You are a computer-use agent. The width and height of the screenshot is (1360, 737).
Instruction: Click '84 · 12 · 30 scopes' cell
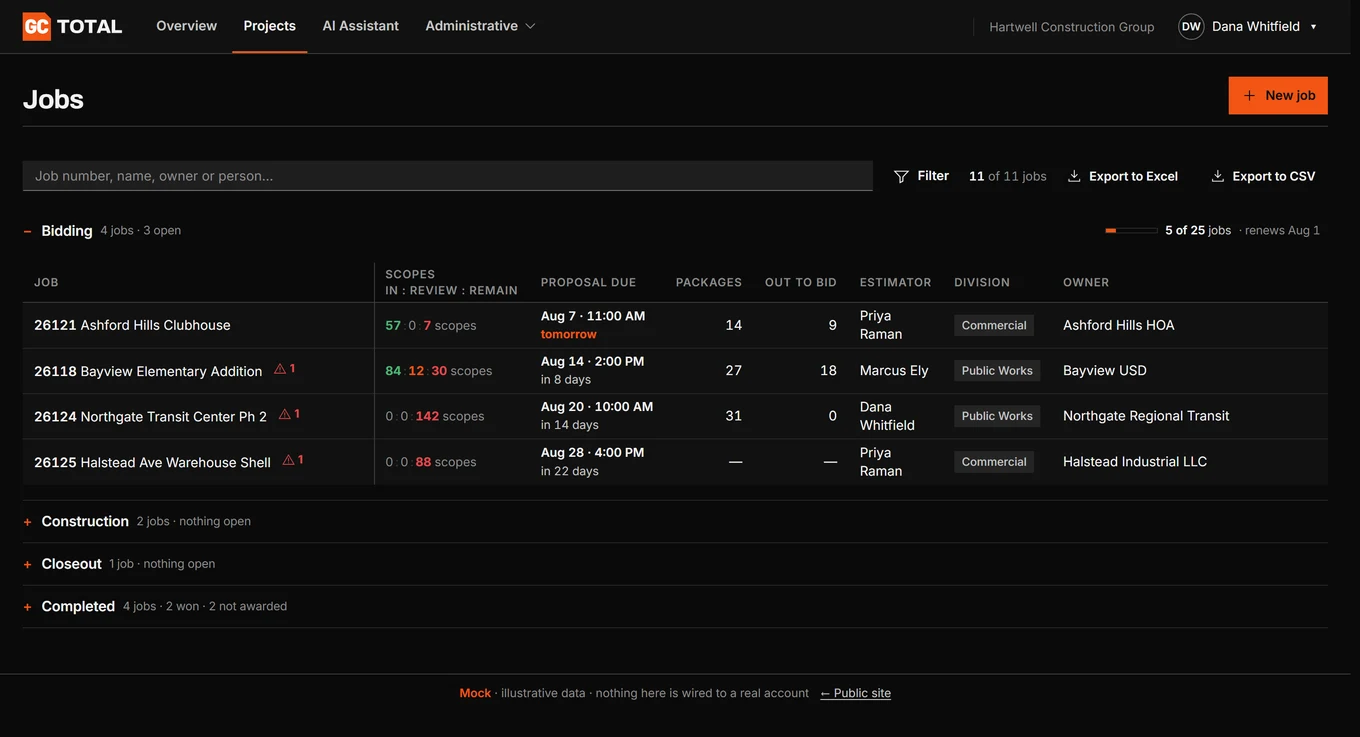pos(439,371)
